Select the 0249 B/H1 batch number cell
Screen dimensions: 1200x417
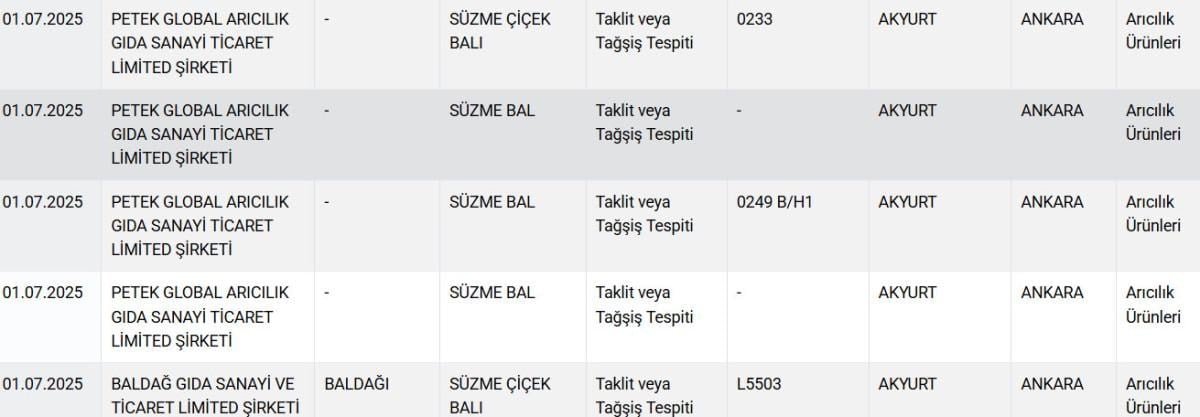pyautogui.click(x=774, y=202)
